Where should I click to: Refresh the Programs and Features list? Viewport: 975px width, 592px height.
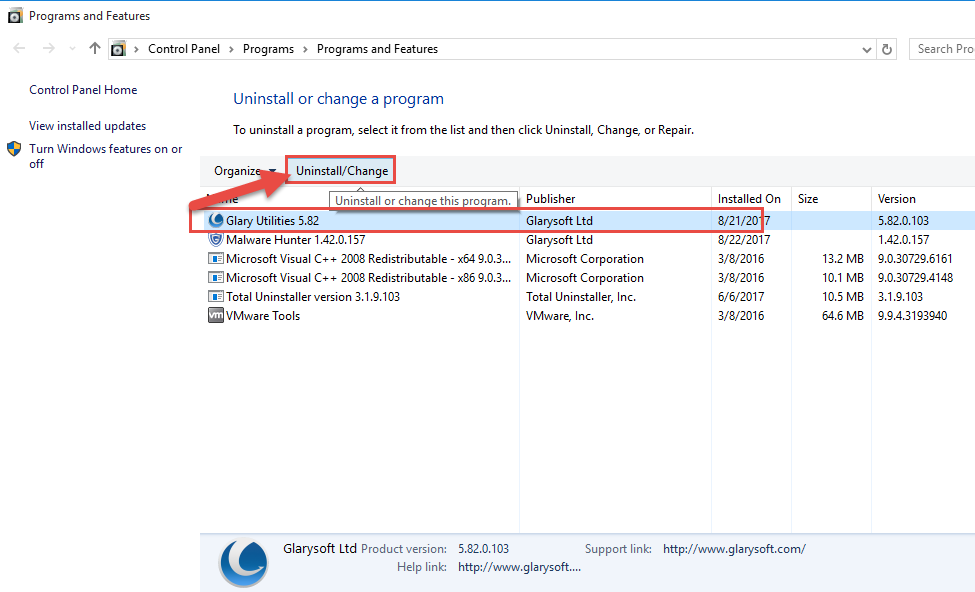887,49
